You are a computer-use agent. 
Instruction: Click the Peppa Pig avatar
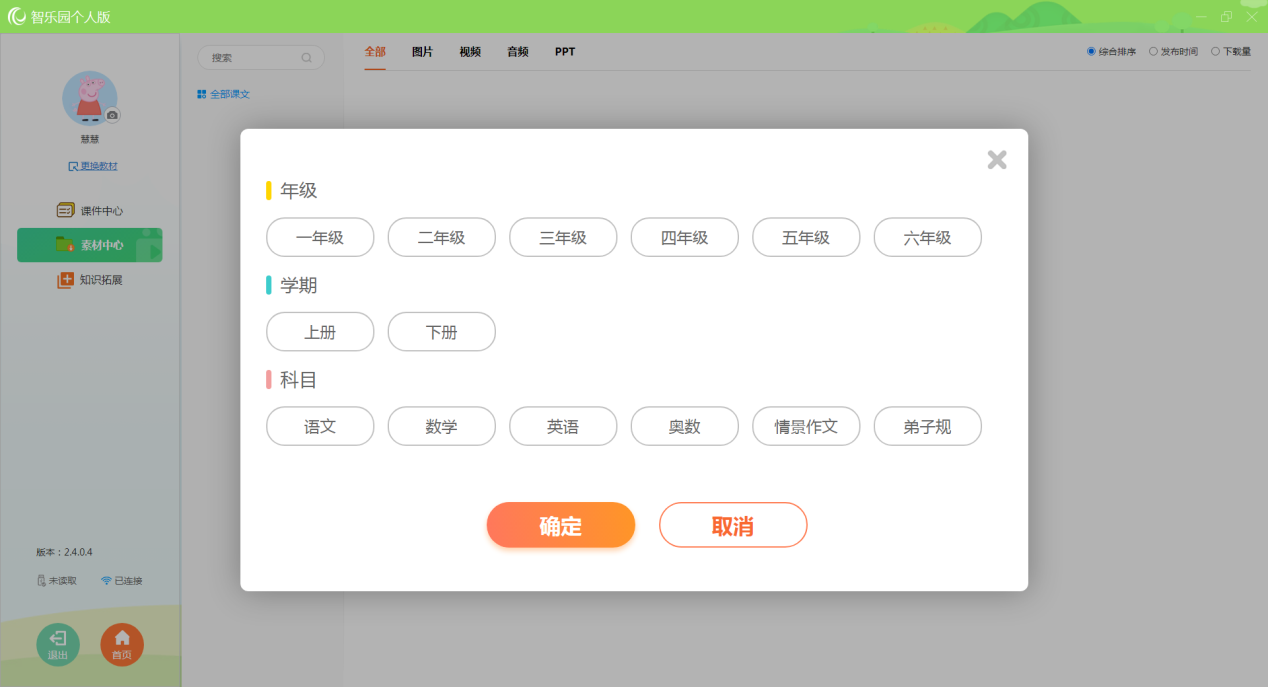pos(90,98)
